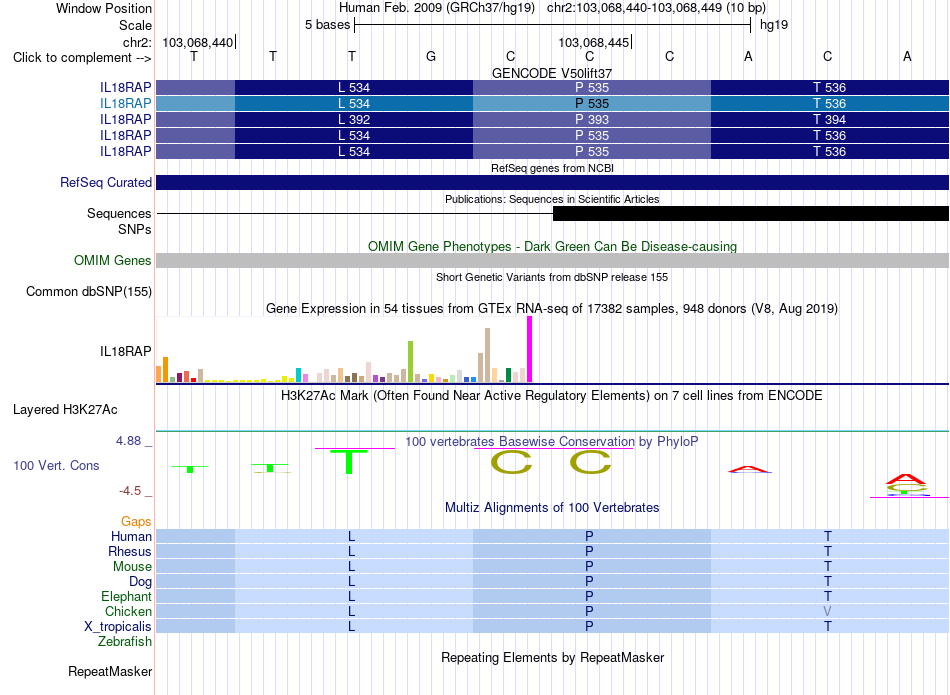Viewport: 950px width, 695px height.
Task: Open the GTEx Gene Expression track title
Action: click(x=552, y=308)
